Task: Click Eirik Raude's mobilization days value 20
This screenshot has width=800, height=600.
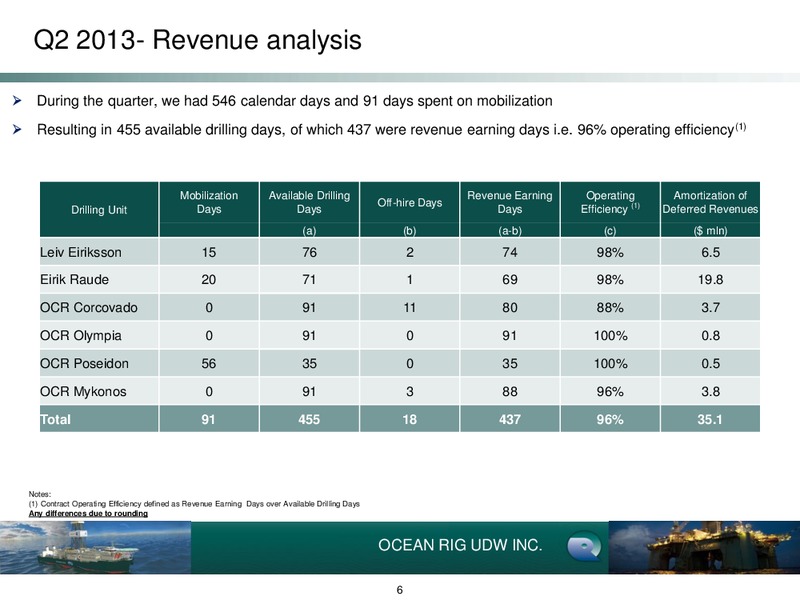Action: [x=209, y=280]
